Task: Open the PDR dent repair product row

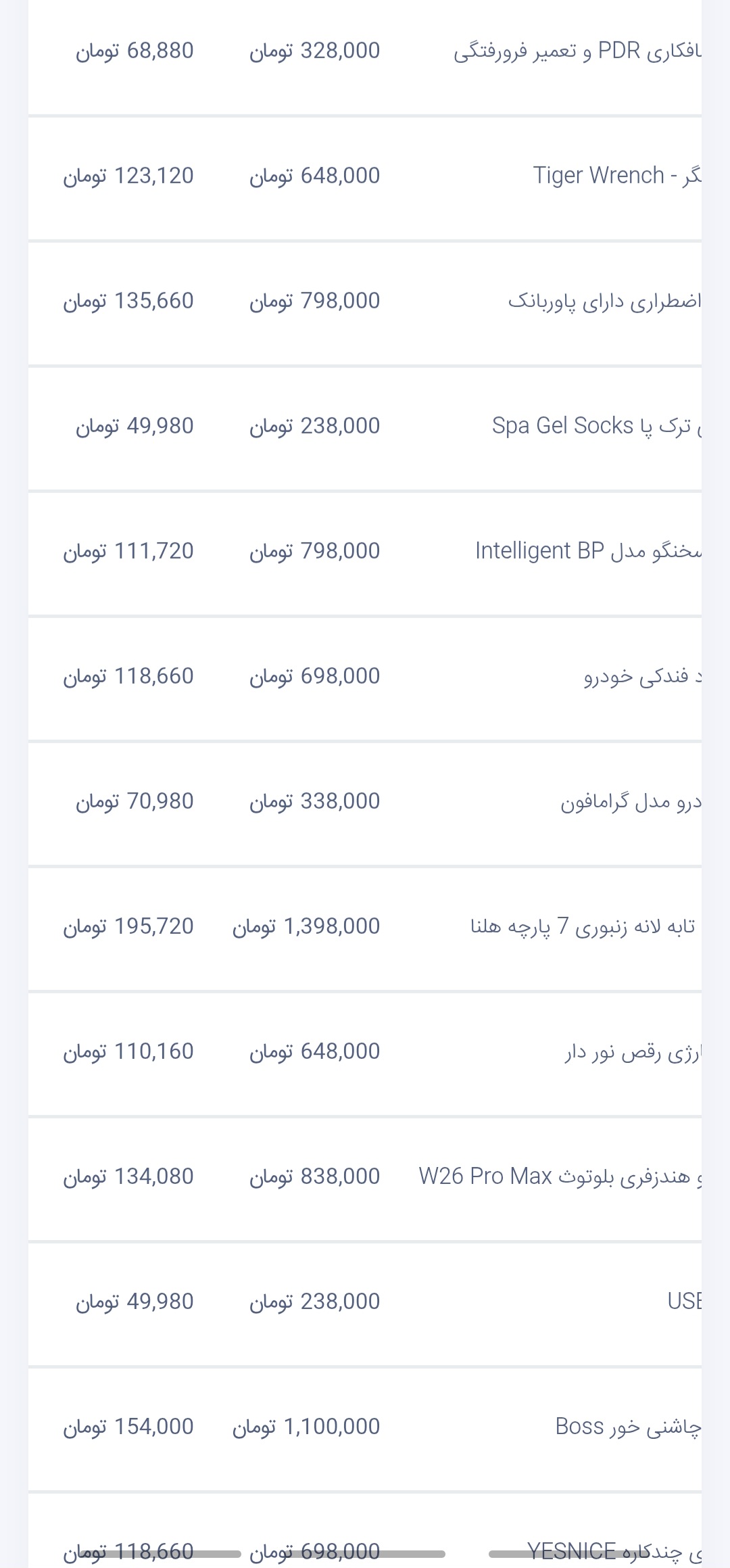Action: pos(577,51)
